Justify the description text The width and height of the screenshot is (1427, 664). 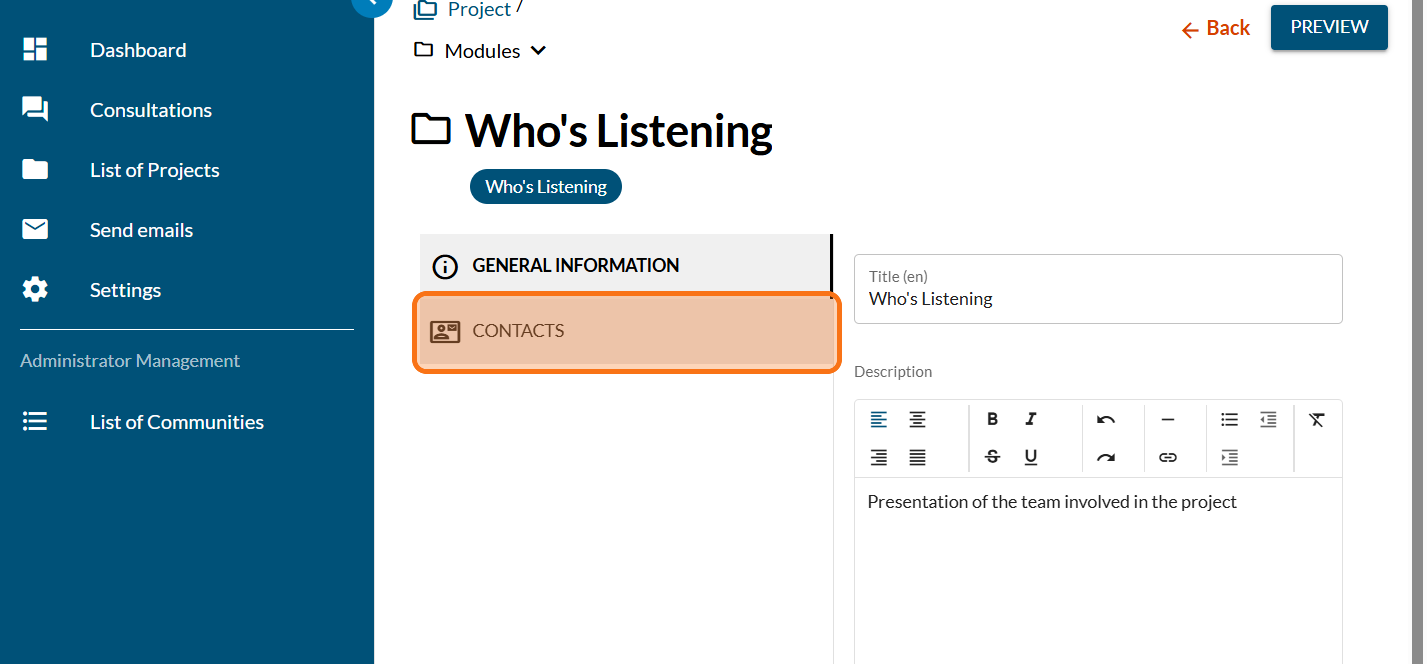tap(917, 457)
